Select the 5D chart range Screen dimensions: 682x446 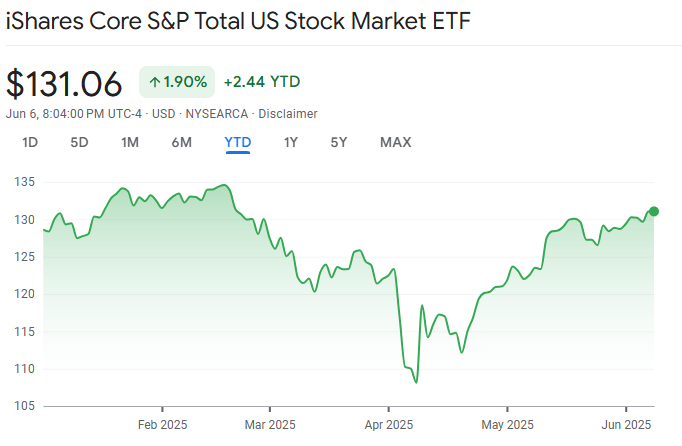79,142
